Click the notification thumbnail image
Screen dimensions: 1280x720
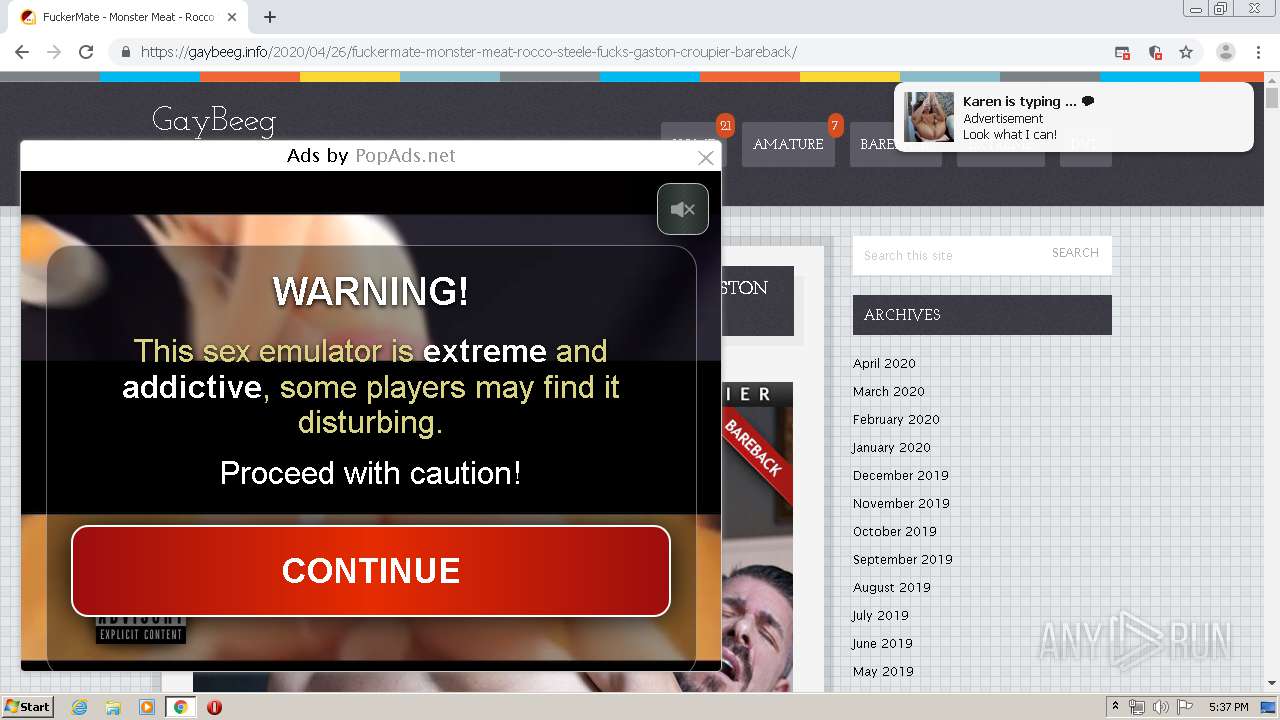coord(929,117)
